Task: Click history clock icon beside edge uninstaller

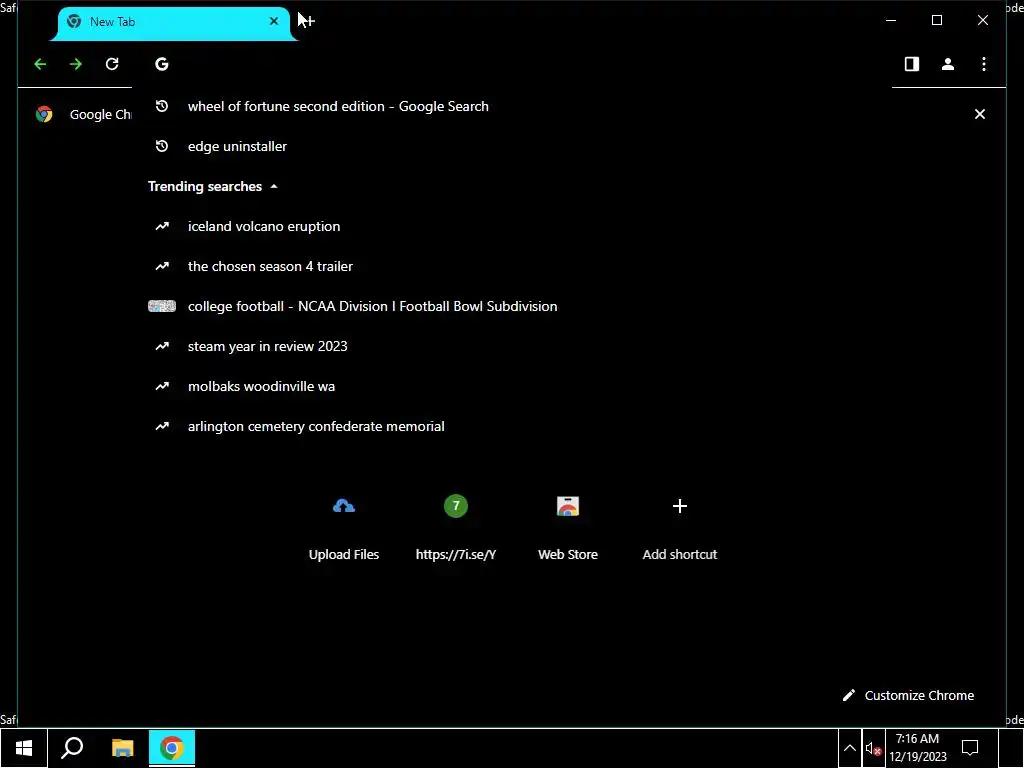Action: pos(162,146)
